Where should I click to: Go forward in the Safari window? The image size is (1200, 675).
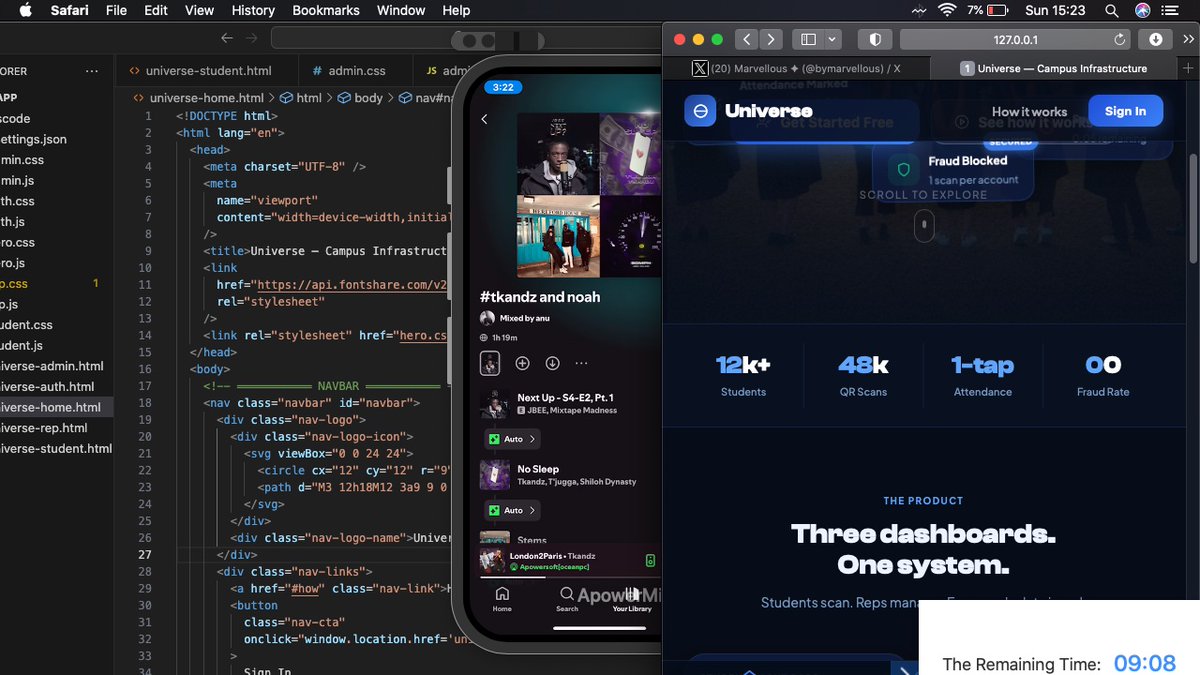(770, 39)
